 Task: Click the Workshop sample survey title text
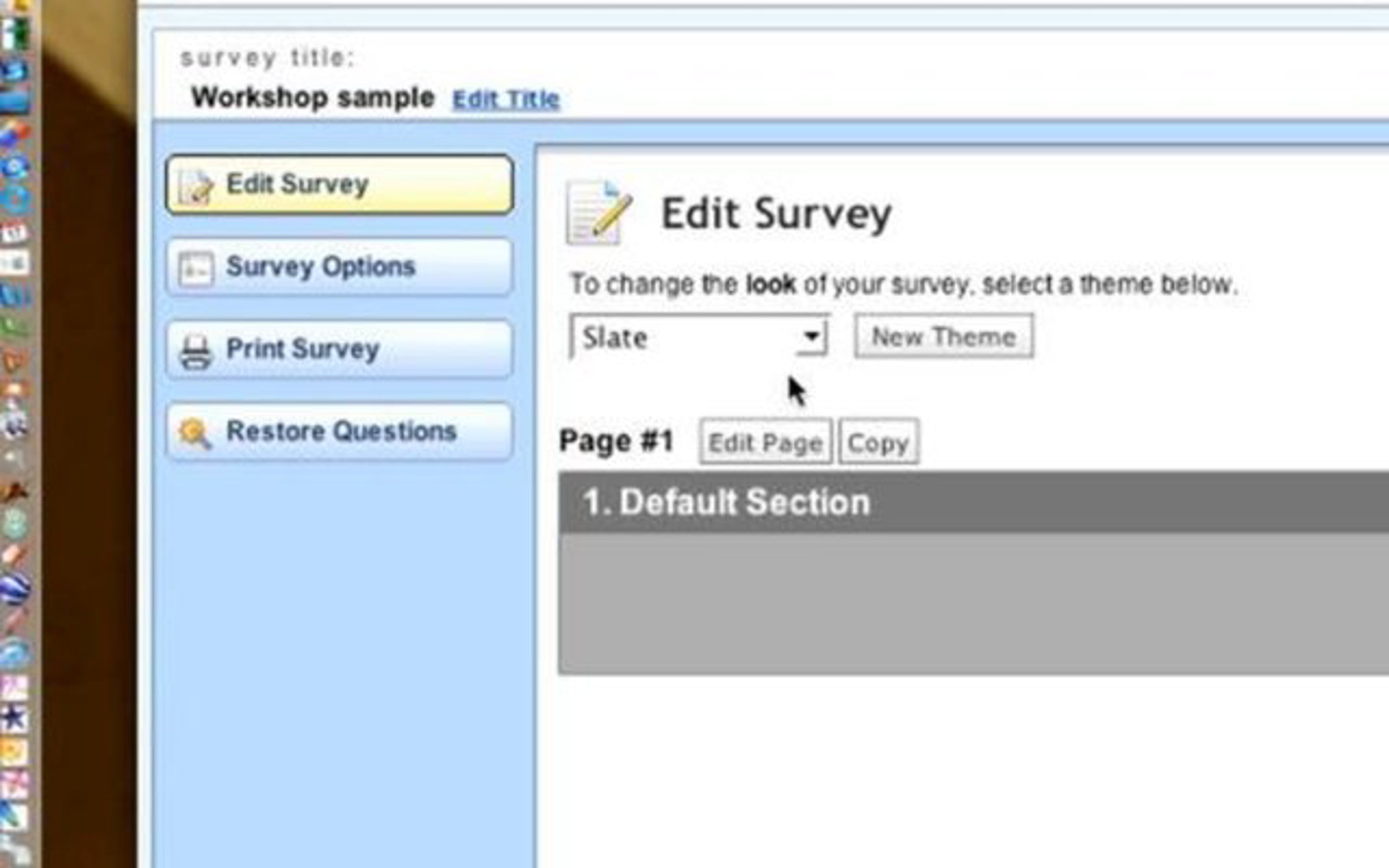pyautogui.click(x=313, y=97)
